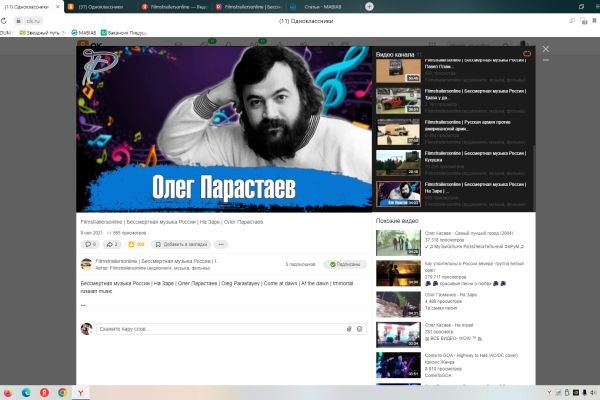Click the Олег Парастаев video player
The image size is (600, 400).
(224, 129)
